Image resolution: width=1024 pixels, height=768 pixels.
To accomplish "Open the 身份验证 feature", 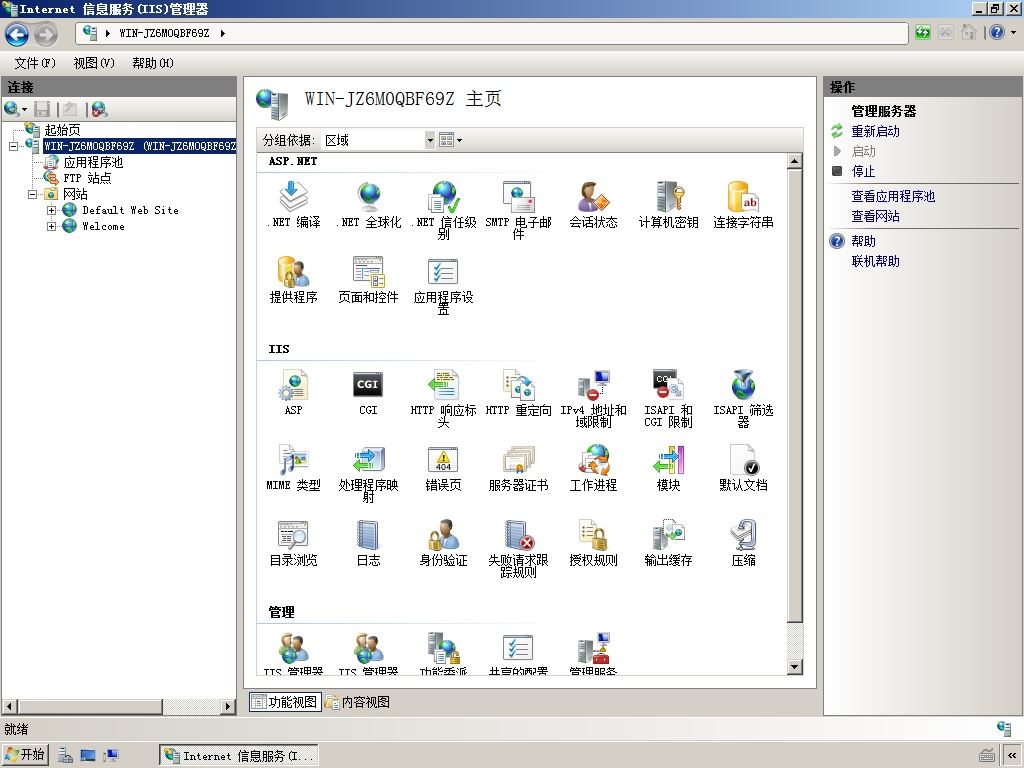I will click(x=443, y=543).
